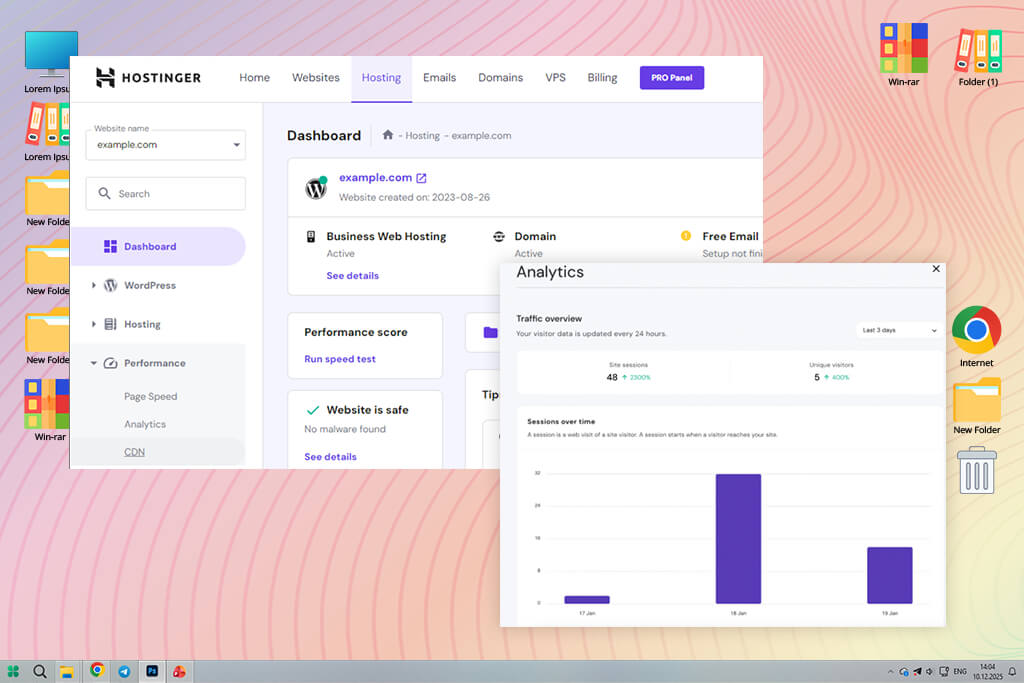Click the WordPress icon in sidebar

click(111, 285)
